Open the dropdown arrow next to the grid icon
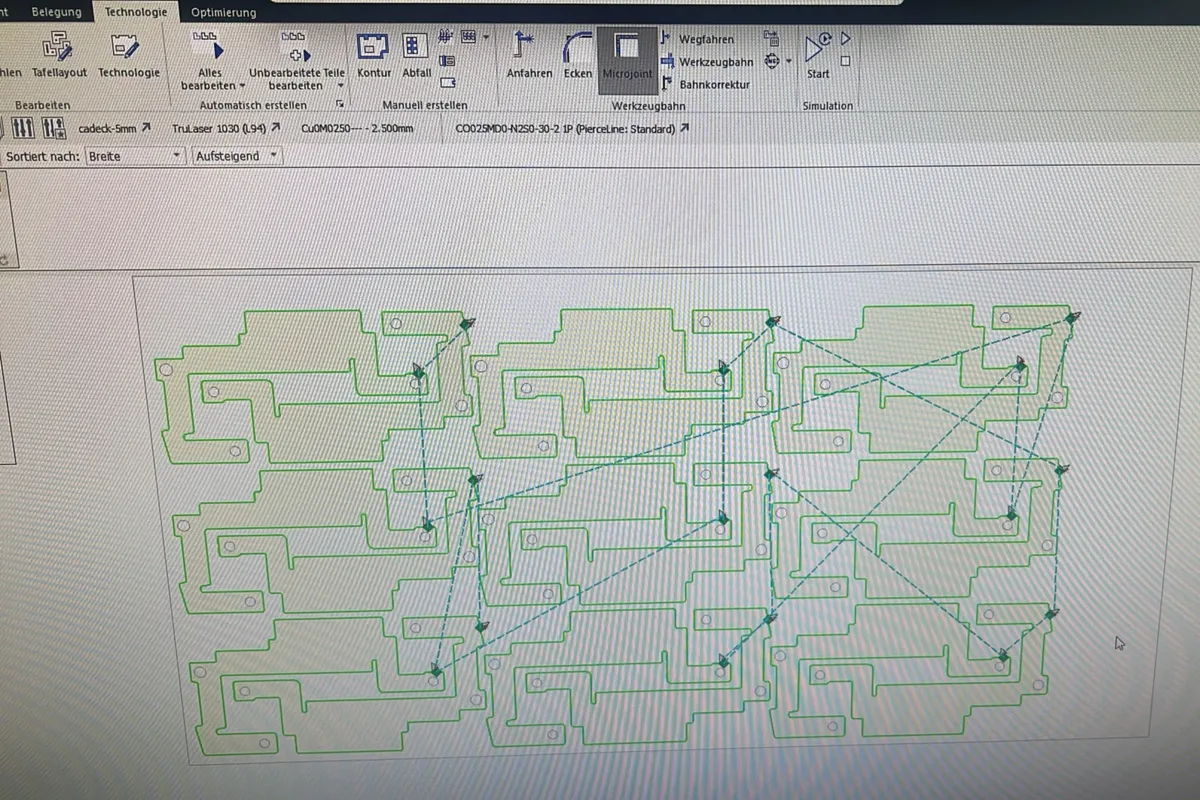 (x=485, y=38)
